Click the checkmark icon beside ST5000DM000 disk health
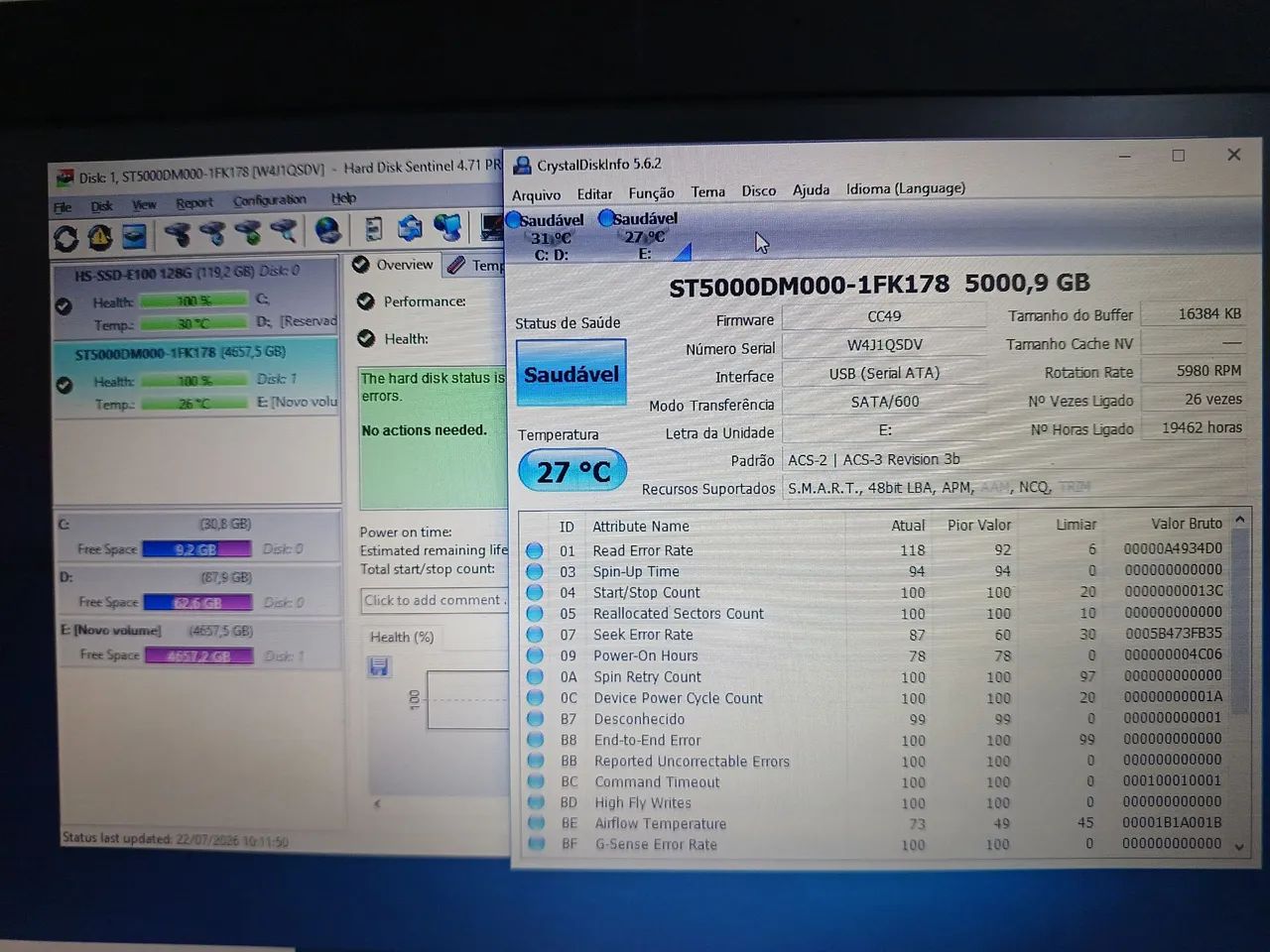Viewport: 1270px width, 952px height. (x=64, y=385)
